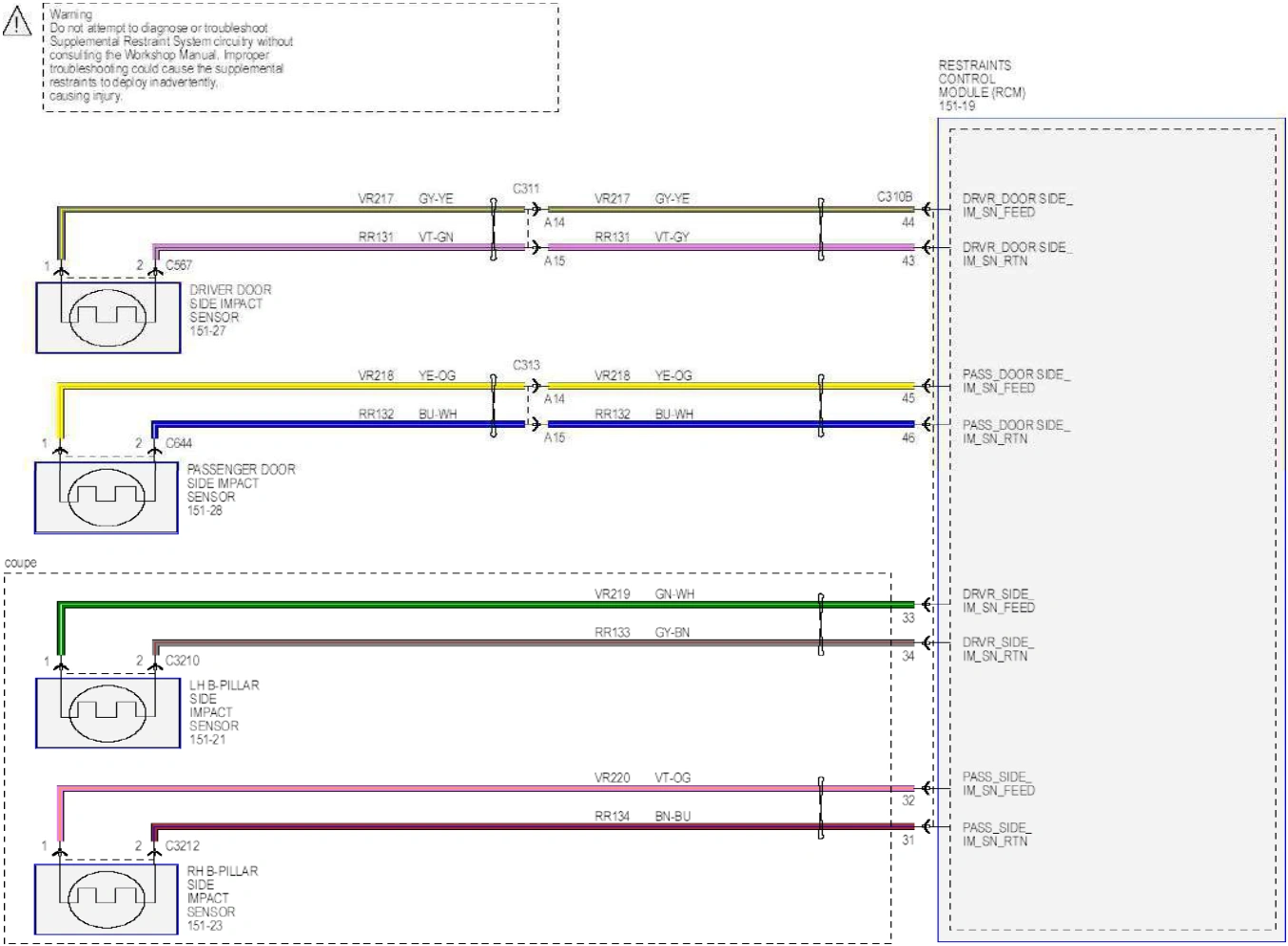Click the PASS_SIDE_IM_SN_RTN pin label
This screenshot has height=946, width=1288.
pos(997,835)
